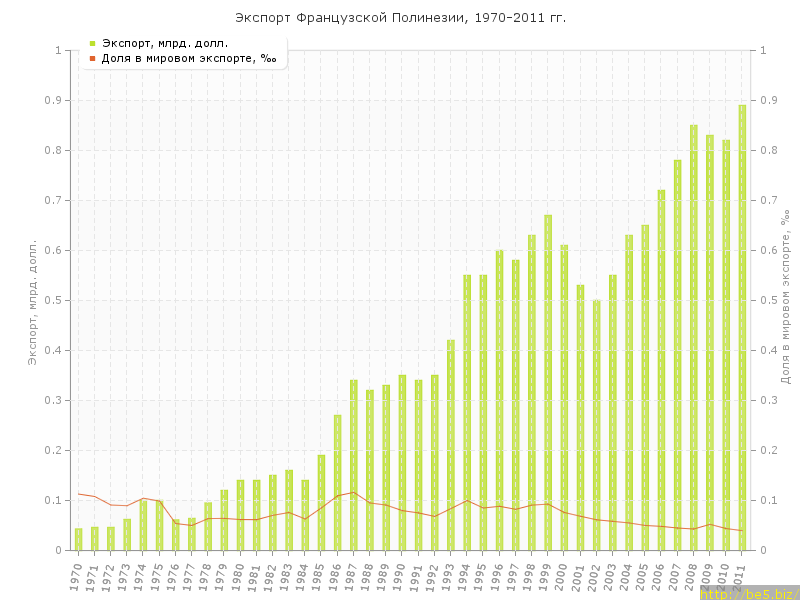Click the 1970 year label on x-axis
Image resolution: width=800 pixels, height=600 pixels.
[76, 575]
